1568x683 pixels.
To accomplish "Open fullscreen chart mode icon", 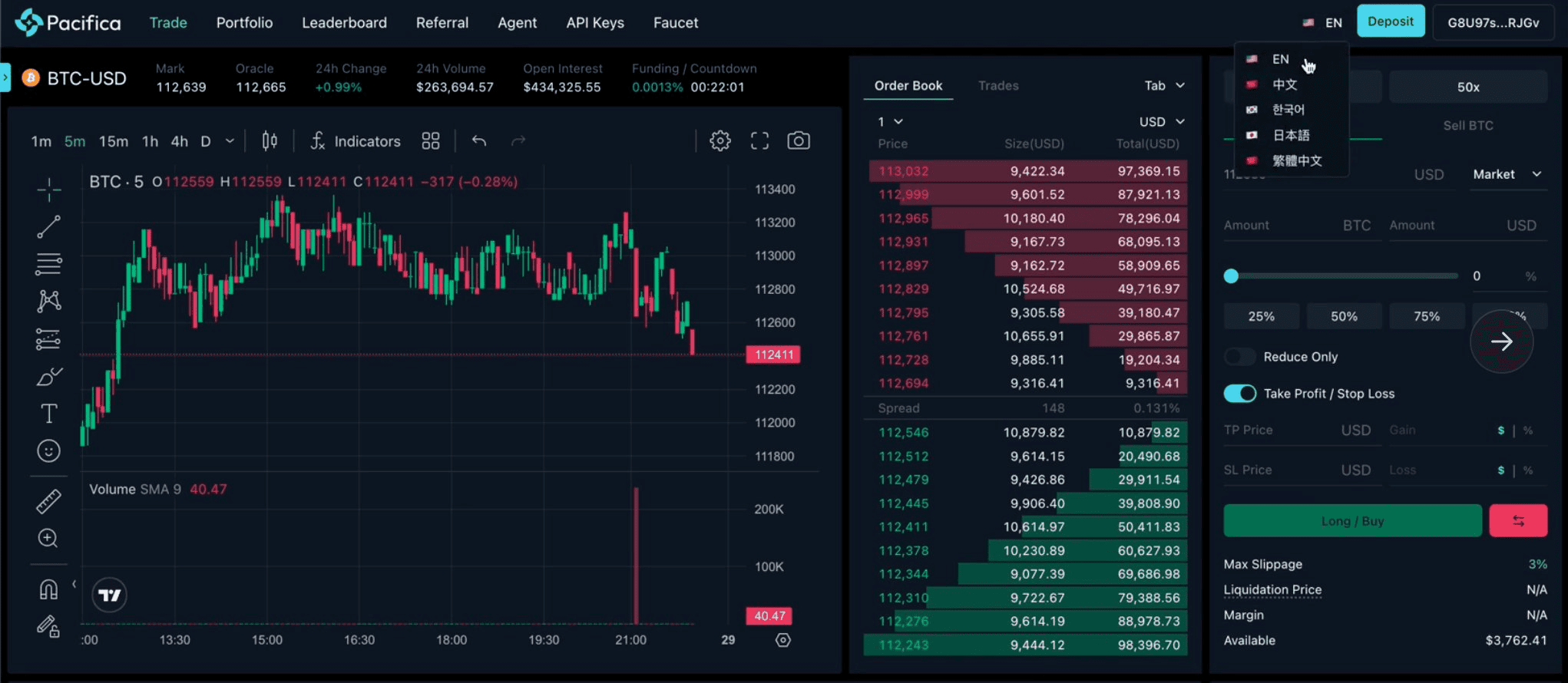I will (x=759, y=141).
